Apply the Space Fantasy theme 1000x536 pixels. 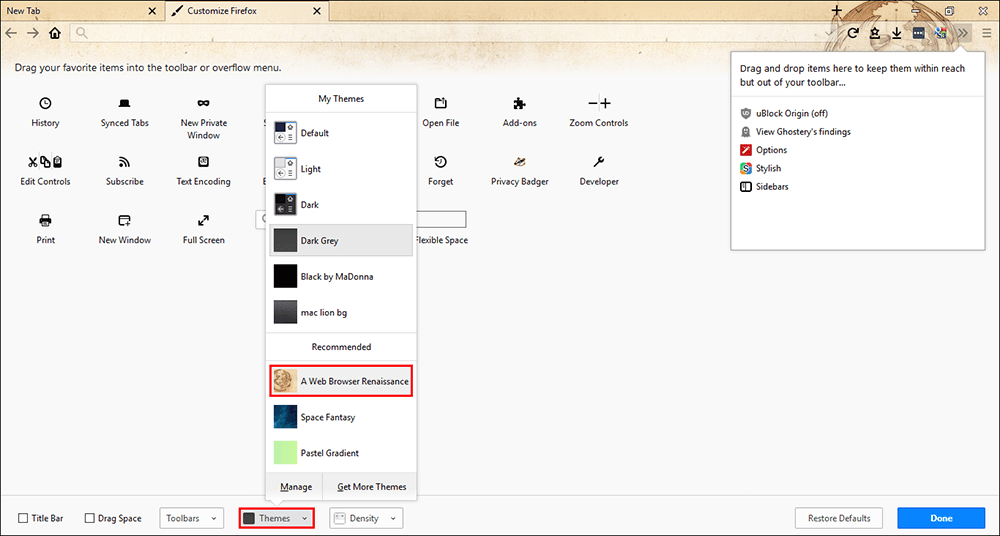[x=341, y=417]
